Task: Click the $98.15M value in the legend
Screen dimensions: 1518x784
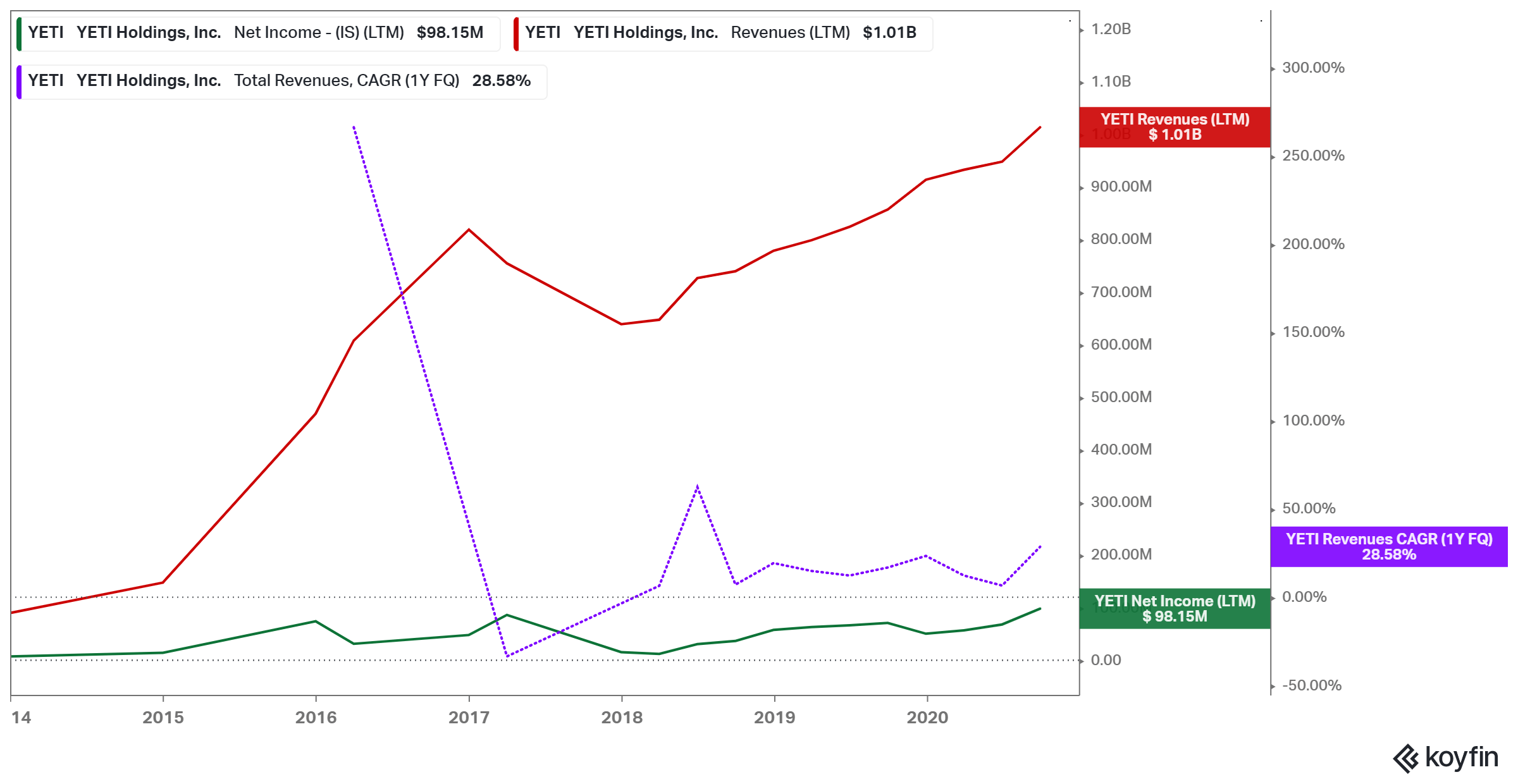Action: tap(450, 33)
